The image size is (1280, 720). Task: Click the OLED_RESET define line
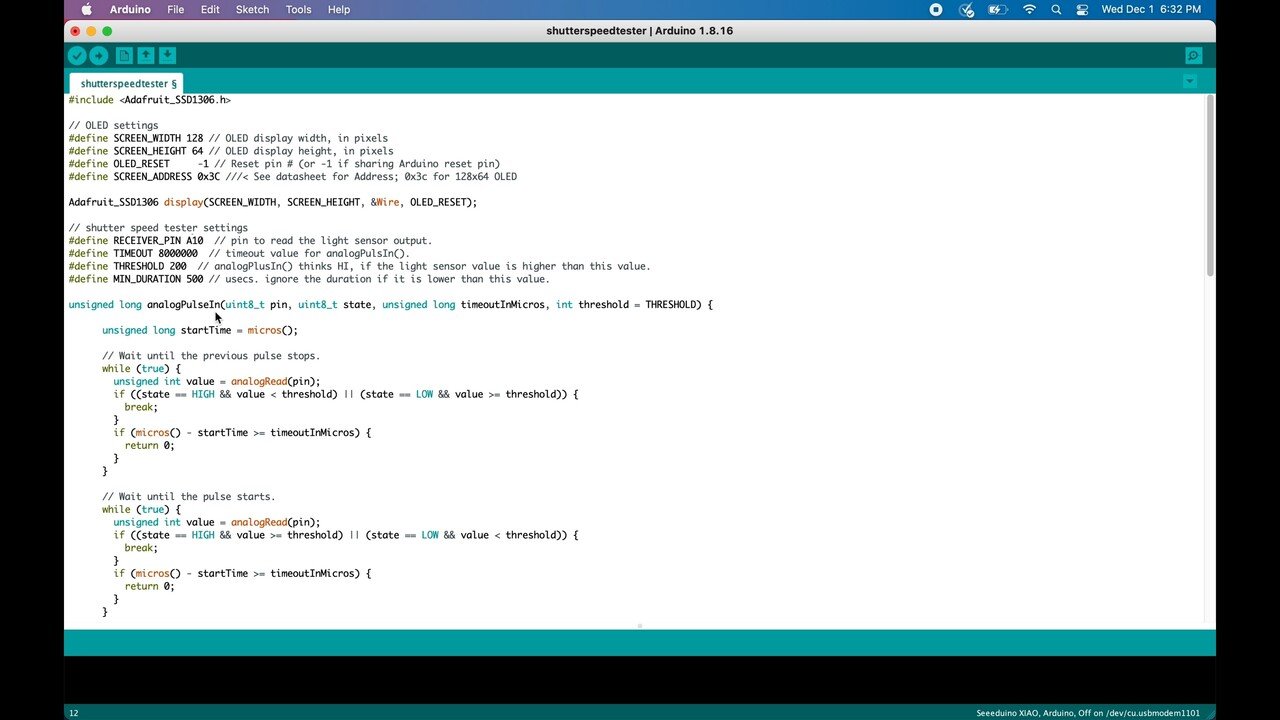pos(284,164)
